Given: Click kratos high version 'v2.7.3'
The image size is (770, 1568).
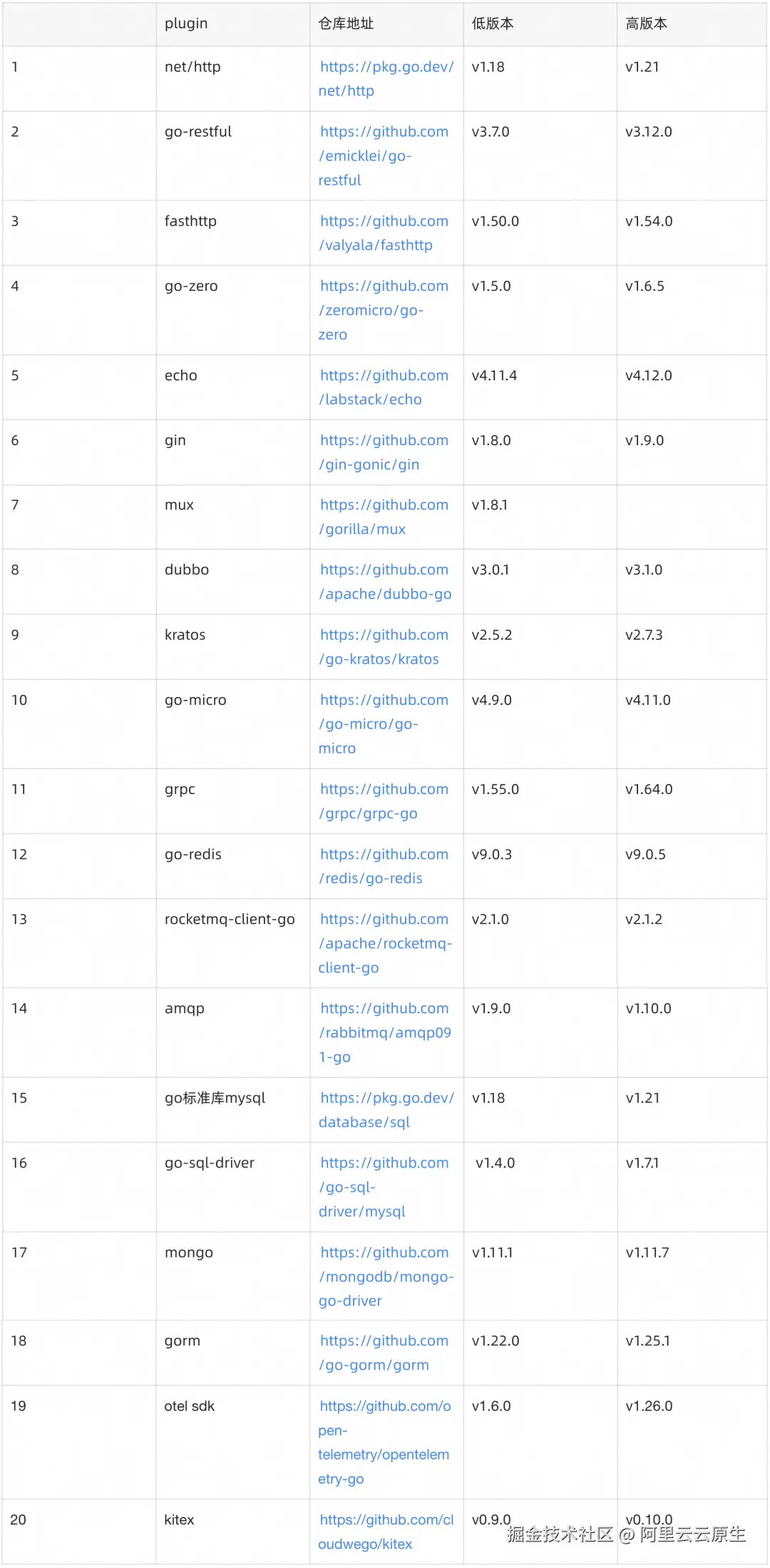Looking at the screenshot, I should (644, 635).
